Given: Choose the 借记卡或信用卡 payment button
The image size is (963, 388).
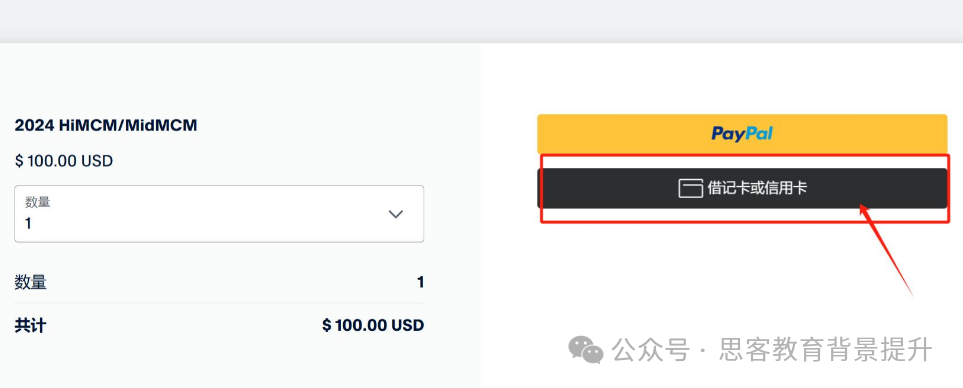Looking at the screenshot, I should [742, 188].
